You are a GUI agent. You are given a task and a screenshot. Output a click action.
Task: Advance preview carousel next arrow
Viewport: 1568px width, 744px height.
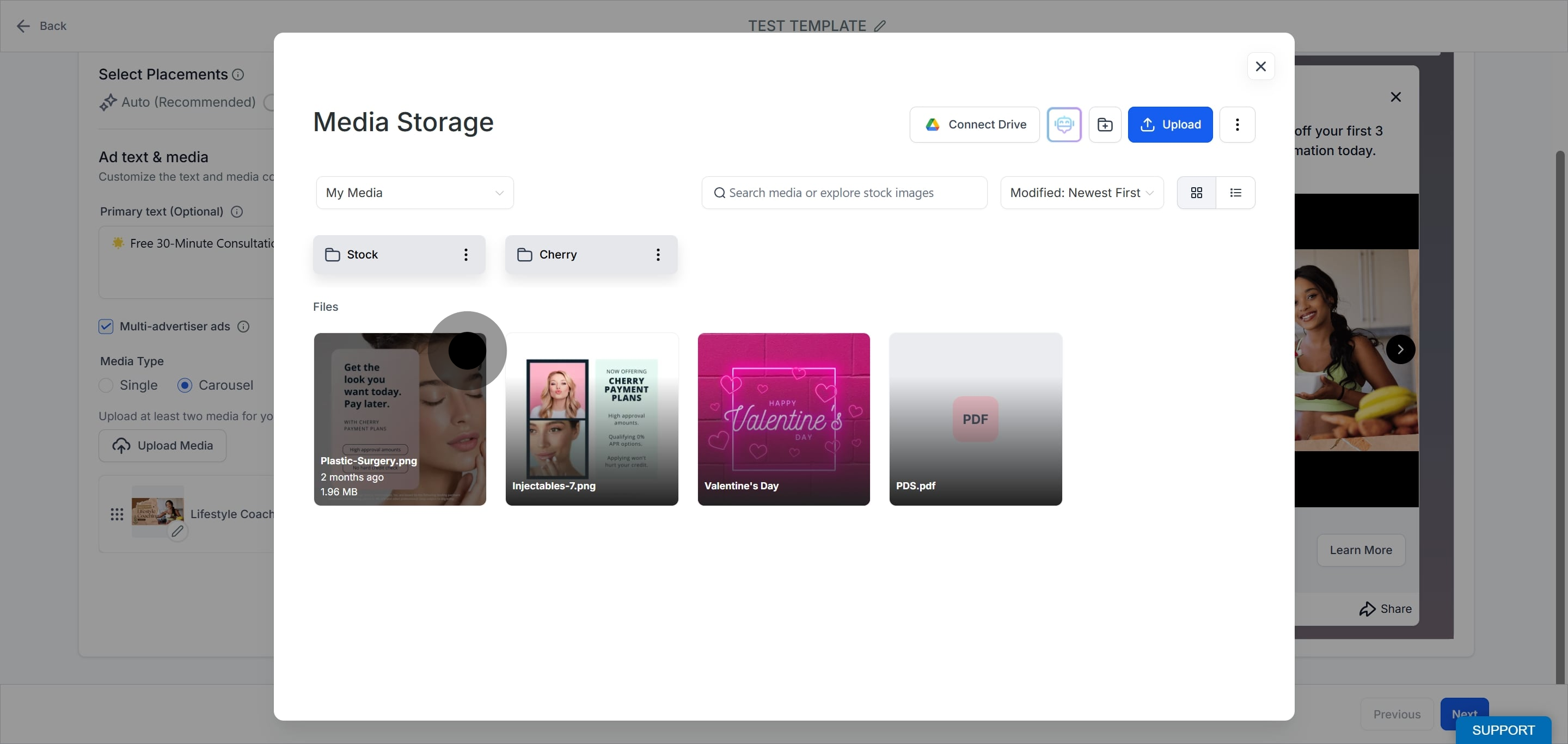(1400, 349)
